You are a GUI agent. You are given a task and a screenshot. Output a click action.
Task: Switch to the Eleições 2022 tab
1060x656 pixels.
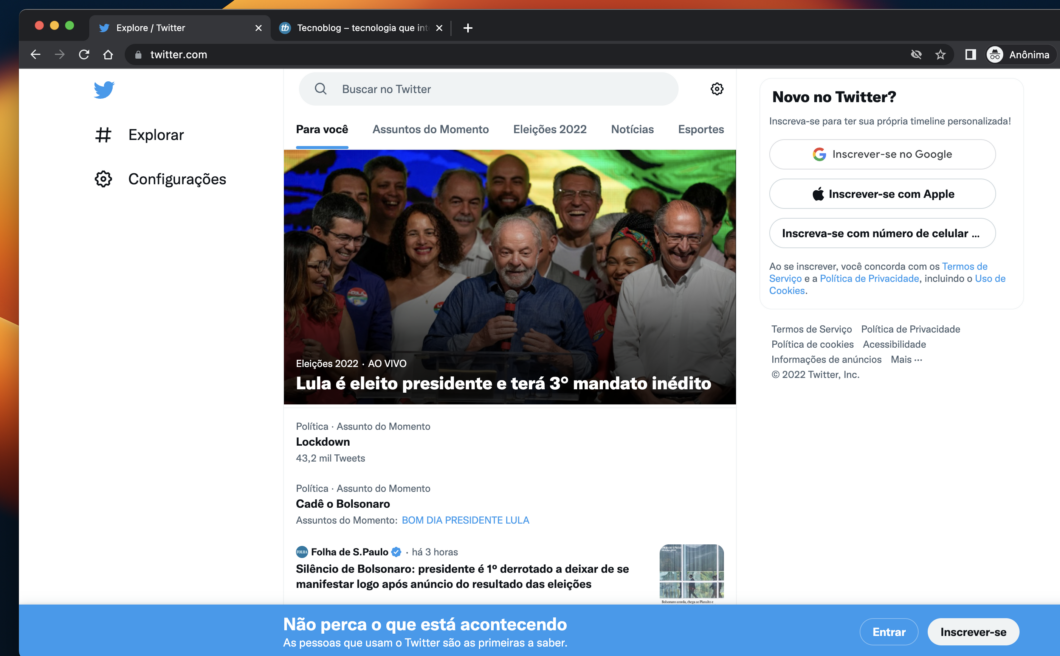(x=550, y=129)
